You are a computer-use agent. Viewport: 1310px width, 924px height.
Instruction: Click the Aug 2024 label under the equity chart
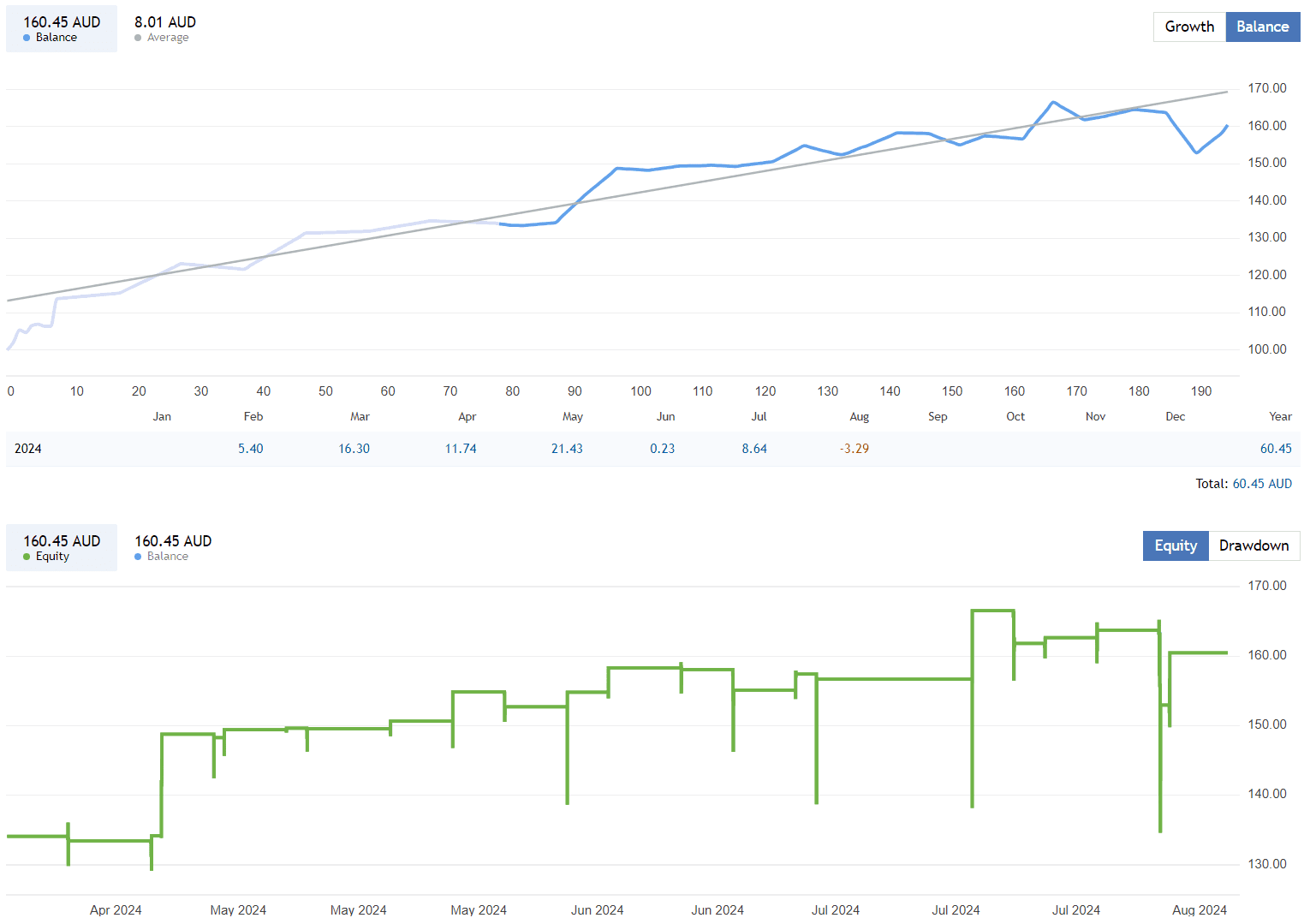coord(1200,909)
